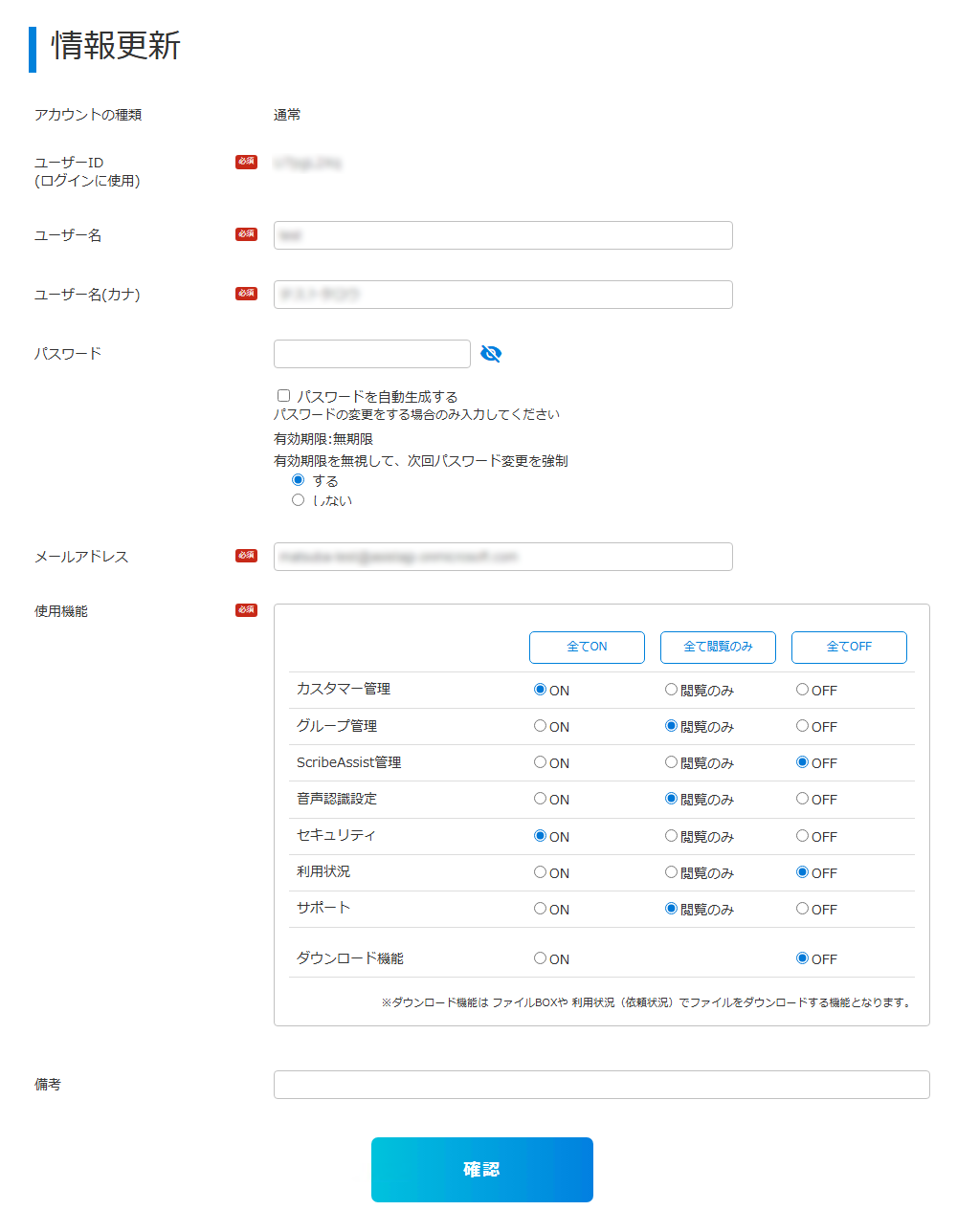Viewport: 957px width, 1232px height.
Task: Click the 確認 confirm button
Action: pyautogui.click(x=482, y=1170)
